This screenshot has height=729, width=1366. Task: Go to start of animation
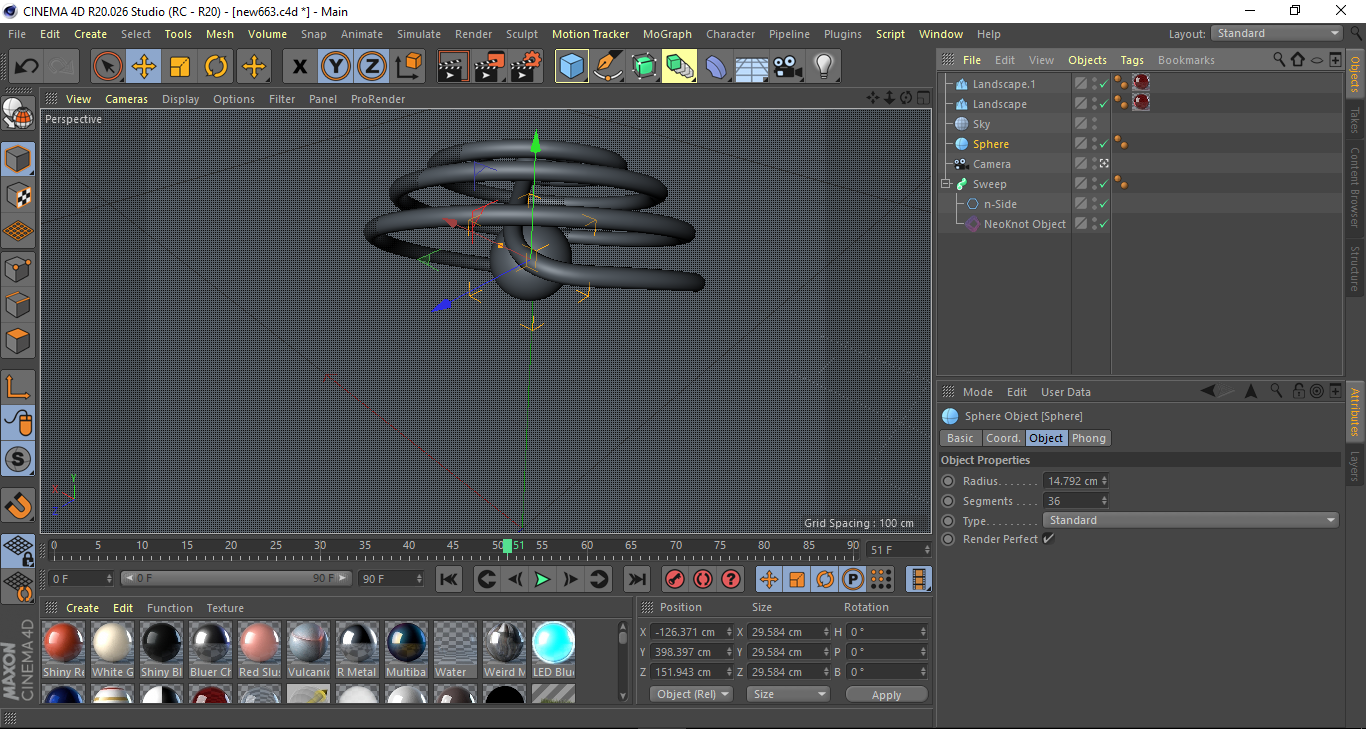(449, 579)
